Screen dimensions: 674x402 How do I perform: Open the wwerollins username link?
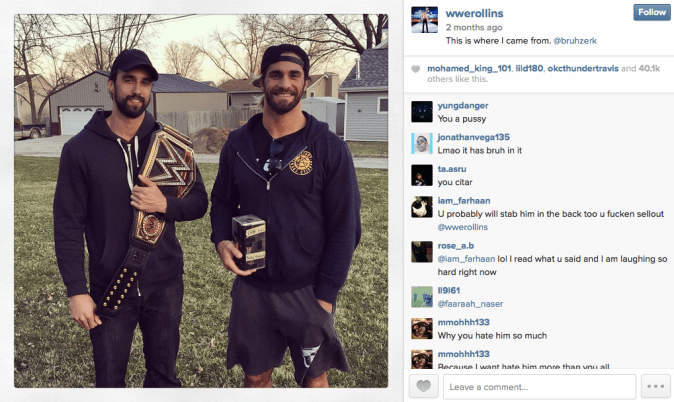click(474, 13)
